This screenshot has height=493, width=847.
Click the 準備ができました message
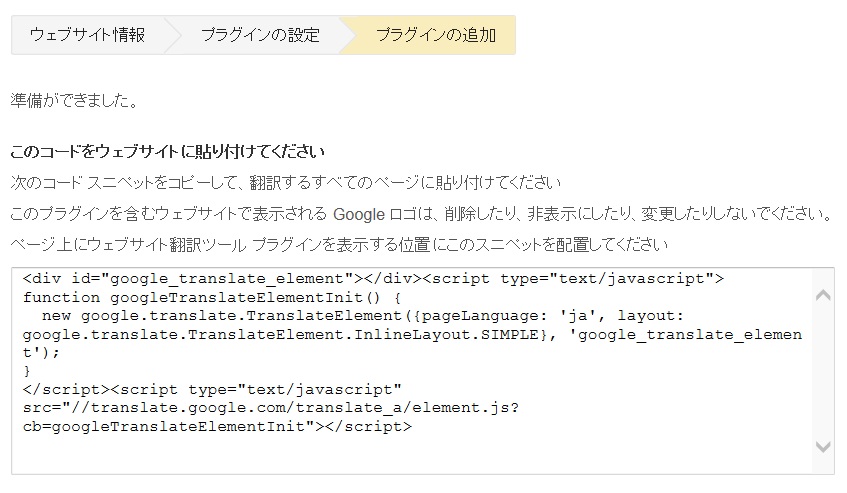pyautogui.click(x=74, y=101)
